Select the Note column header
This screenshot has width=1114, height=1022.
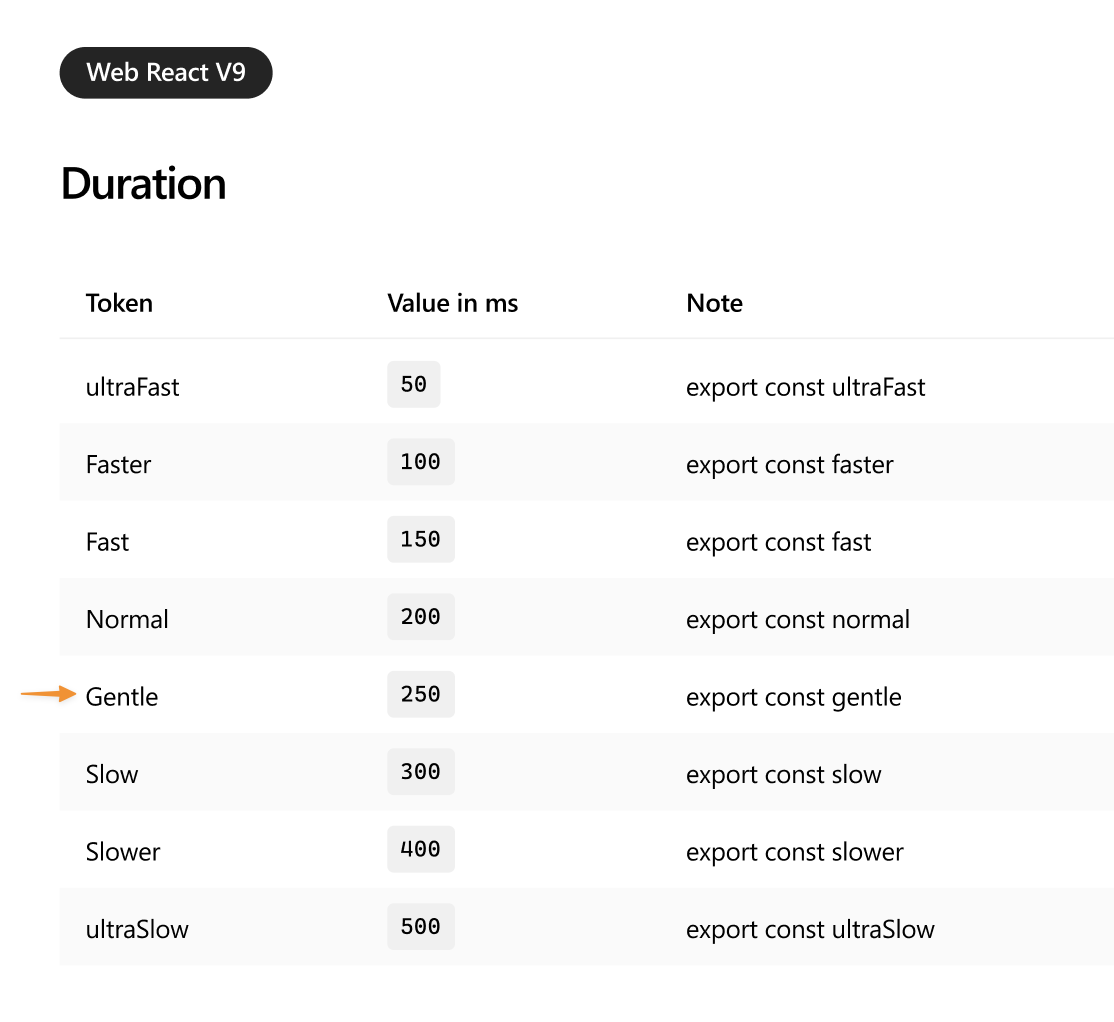pos(714,303)
